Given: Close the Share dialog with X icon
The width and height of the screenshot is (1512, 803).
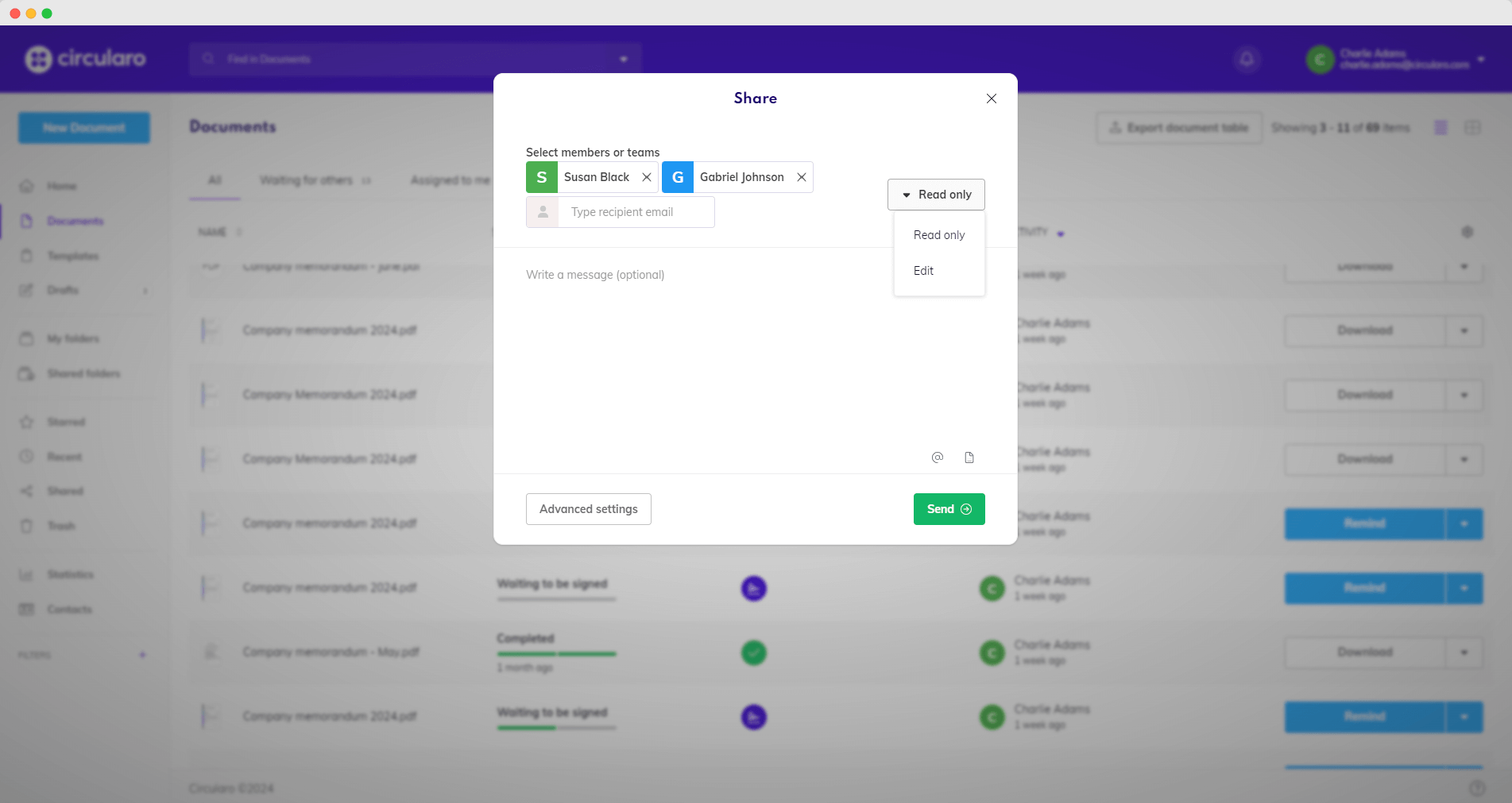Looking at the screenshot, I should [x=991, y=98].
